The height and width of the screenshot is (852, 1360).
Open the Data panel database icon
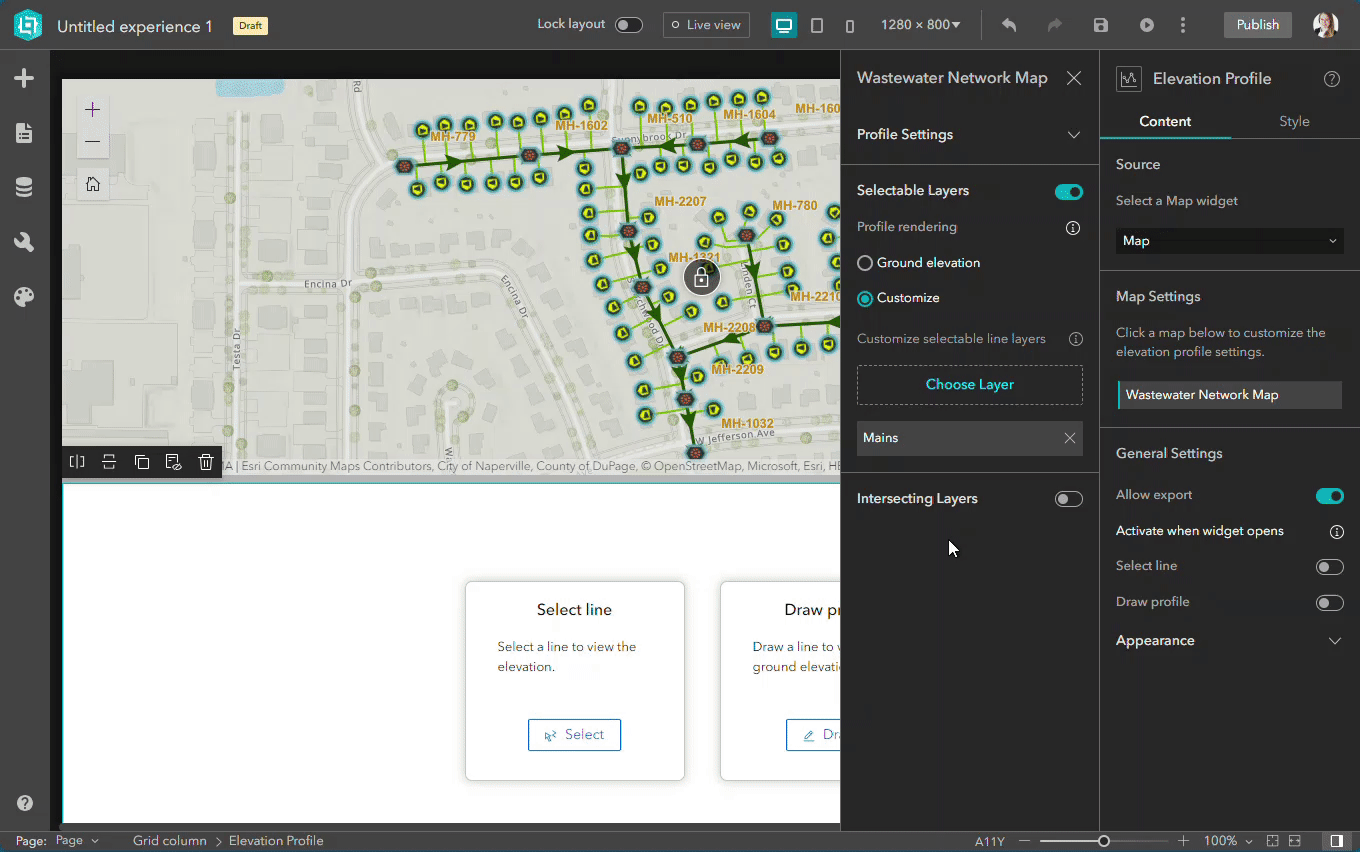[24, 188]
